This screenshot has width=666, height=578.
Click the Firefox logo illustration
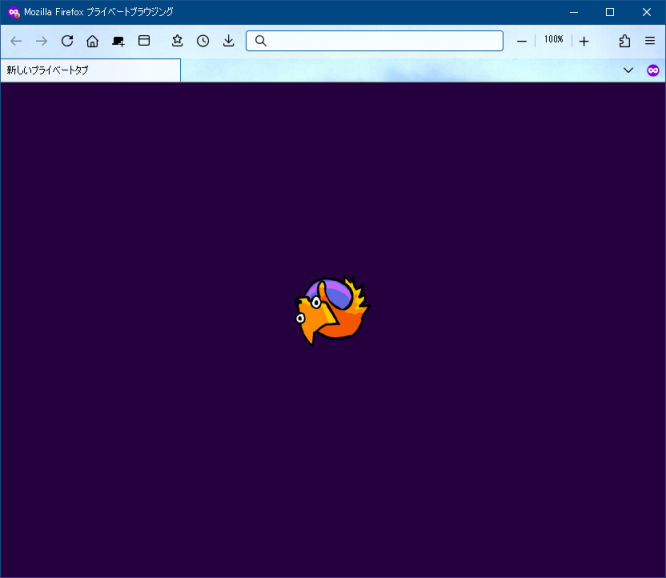[x=333, y=311]
